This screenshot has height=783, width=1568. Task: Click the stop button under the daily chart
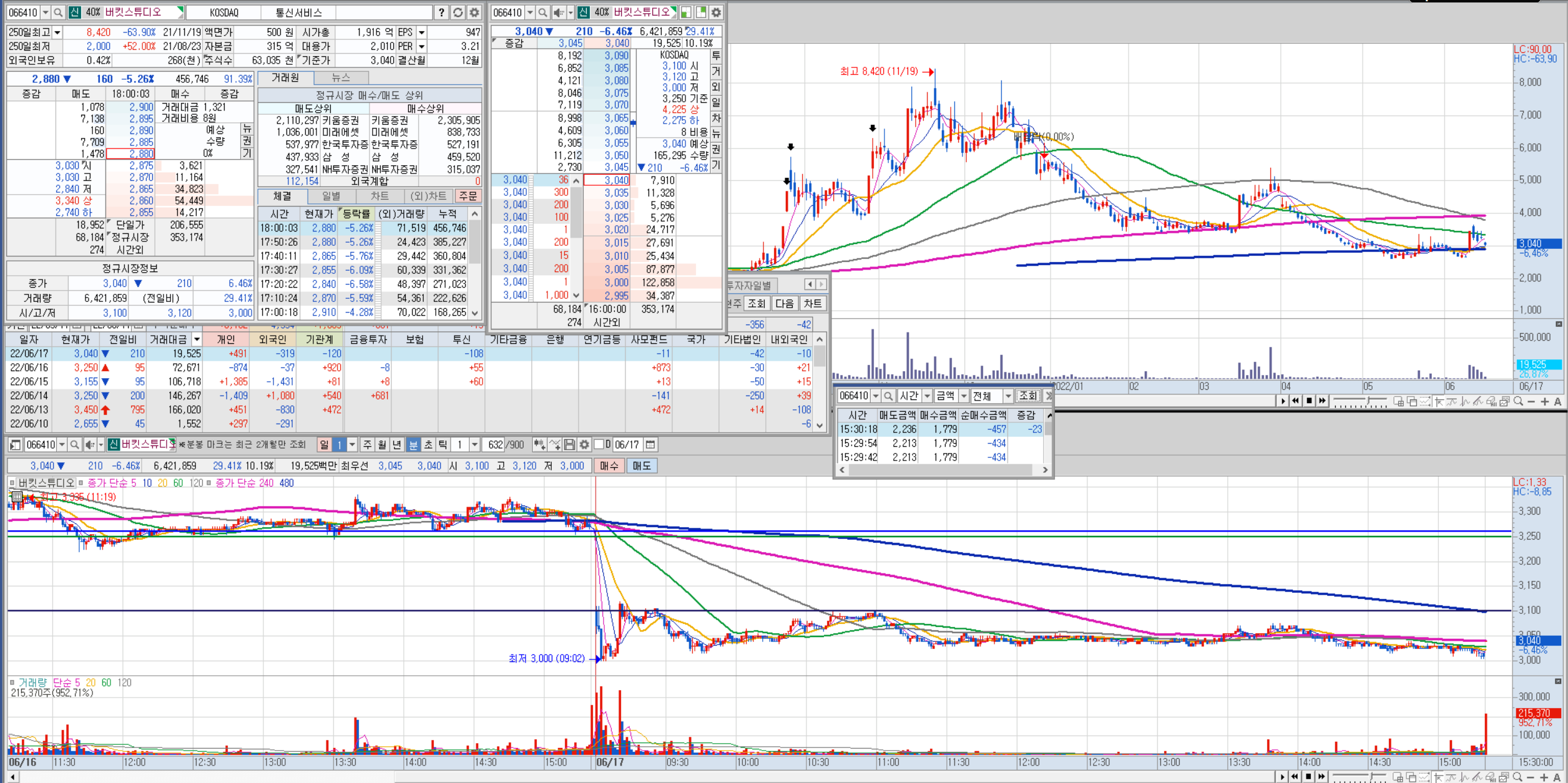click(1309, 401)
